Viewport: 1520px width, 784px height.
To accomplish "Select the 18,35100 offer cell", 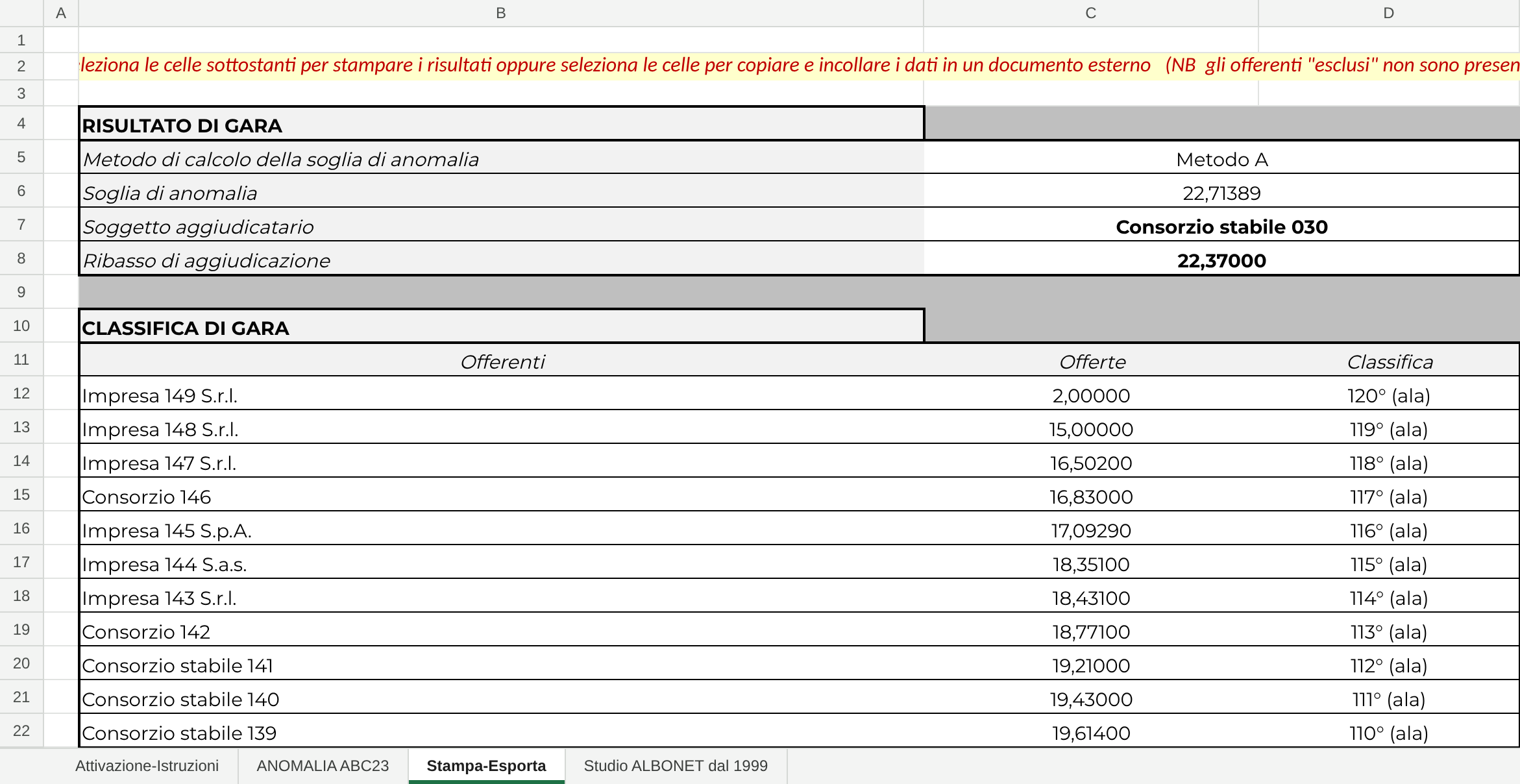I will click(1091, 563).
